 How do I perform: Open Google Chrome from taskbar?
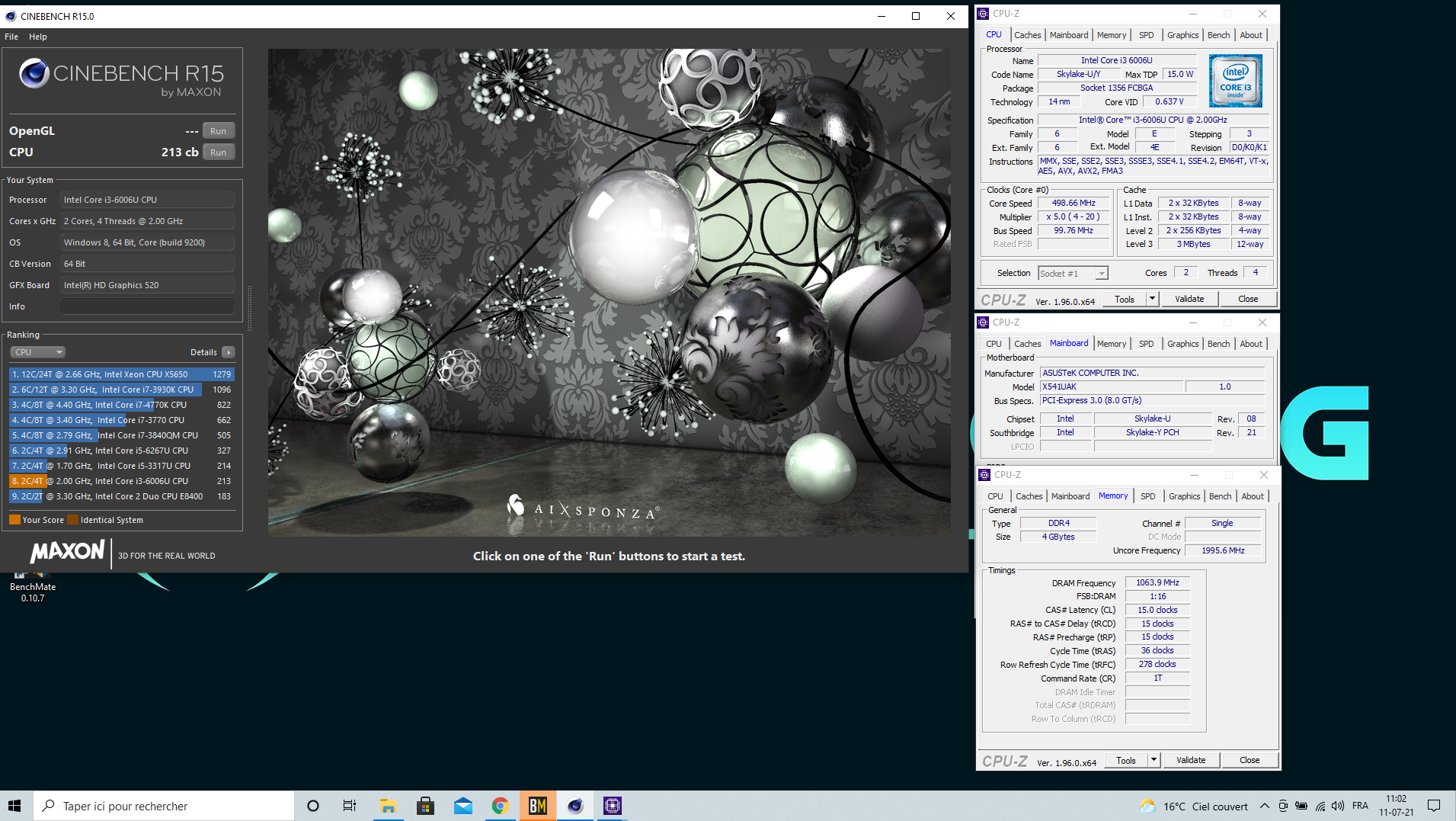coord(500,806)
